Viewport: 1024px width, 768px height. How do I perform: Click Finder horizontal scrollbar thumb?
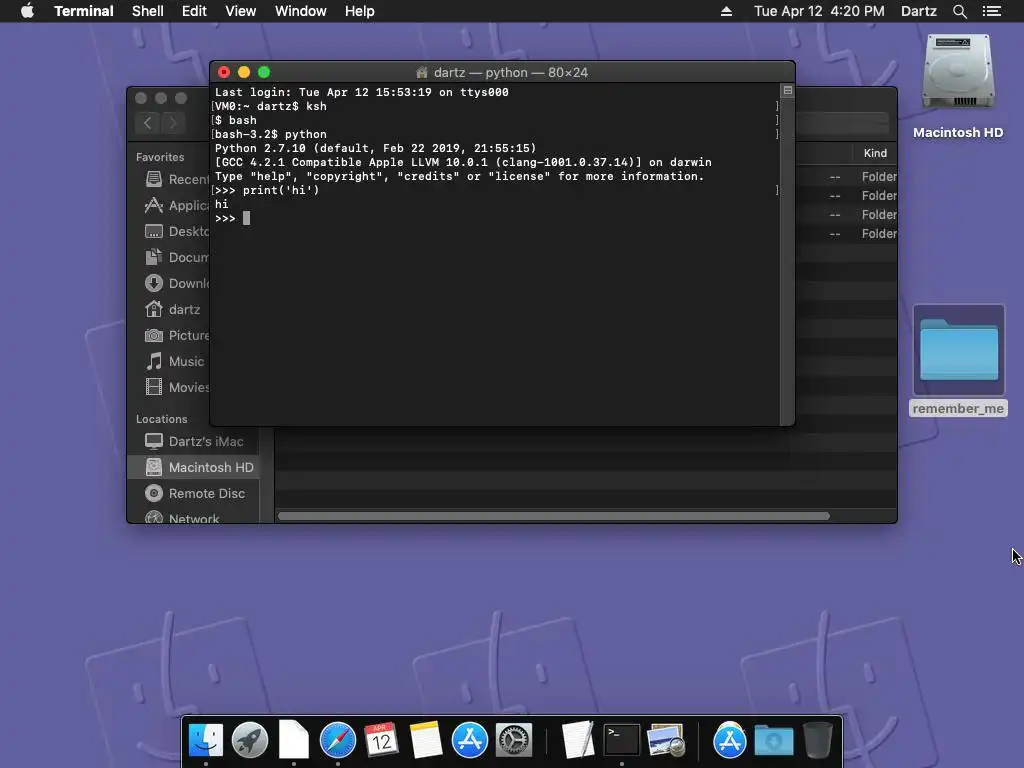click(554, 516)
